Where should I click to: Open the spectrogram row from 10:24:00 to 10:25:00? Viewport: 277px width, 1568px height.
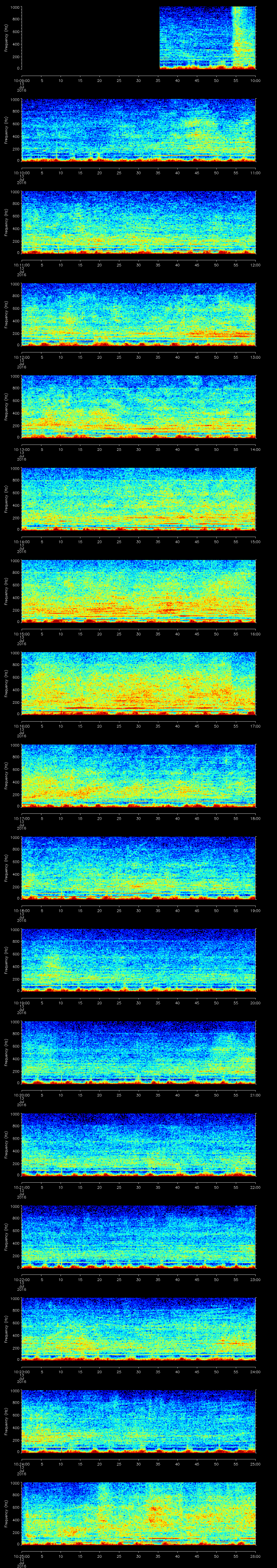tap(138, 1421)
